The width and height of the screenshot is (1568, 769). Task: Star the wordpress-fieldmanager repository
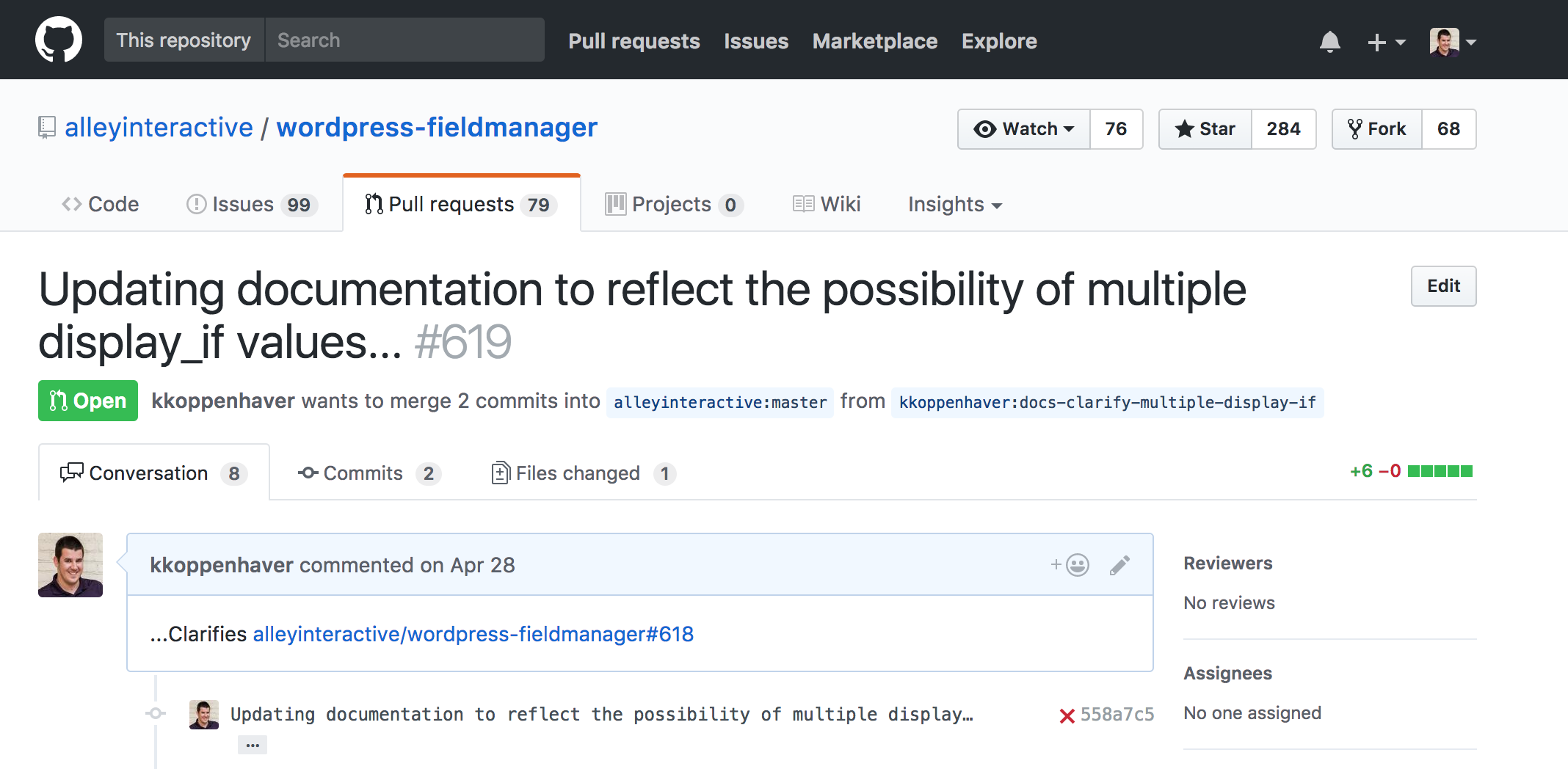[1205, 129]
